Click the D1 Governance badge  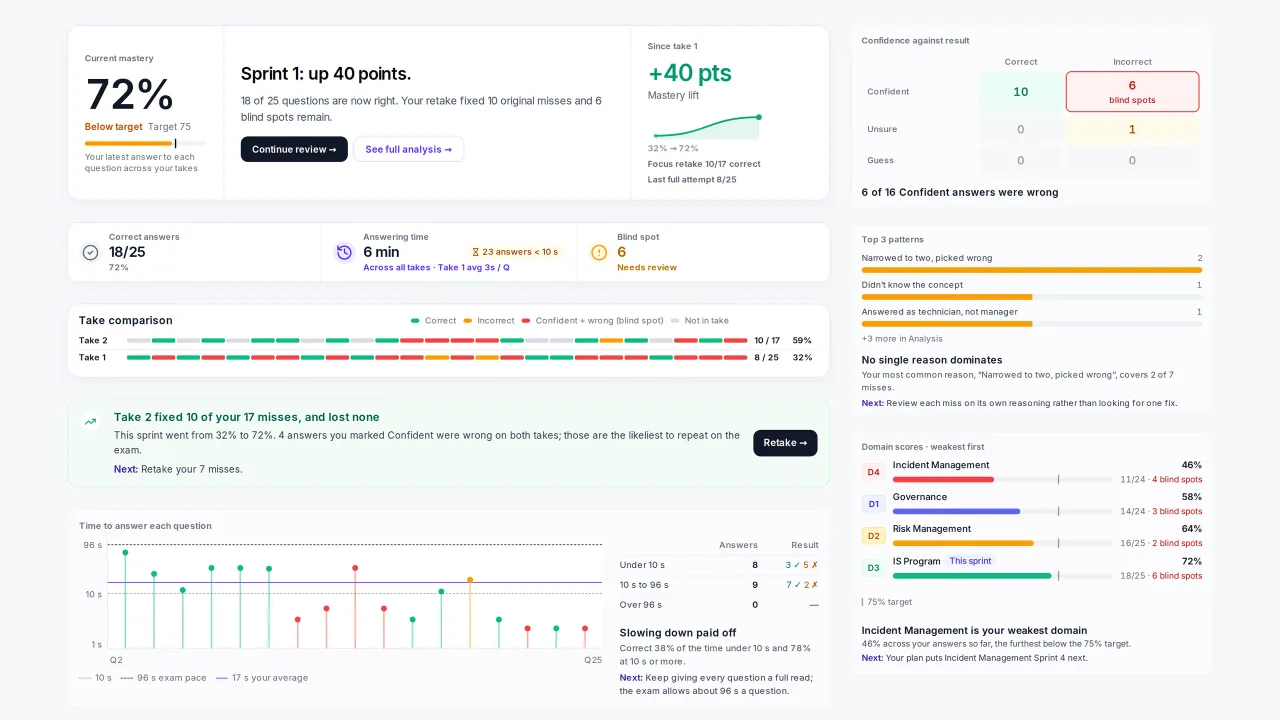coord(873,504)
